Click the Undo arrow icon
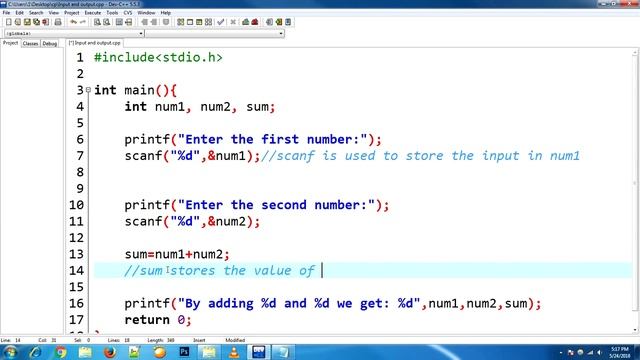The width and height of the screenshot is (640, 360). click(73, 22)
